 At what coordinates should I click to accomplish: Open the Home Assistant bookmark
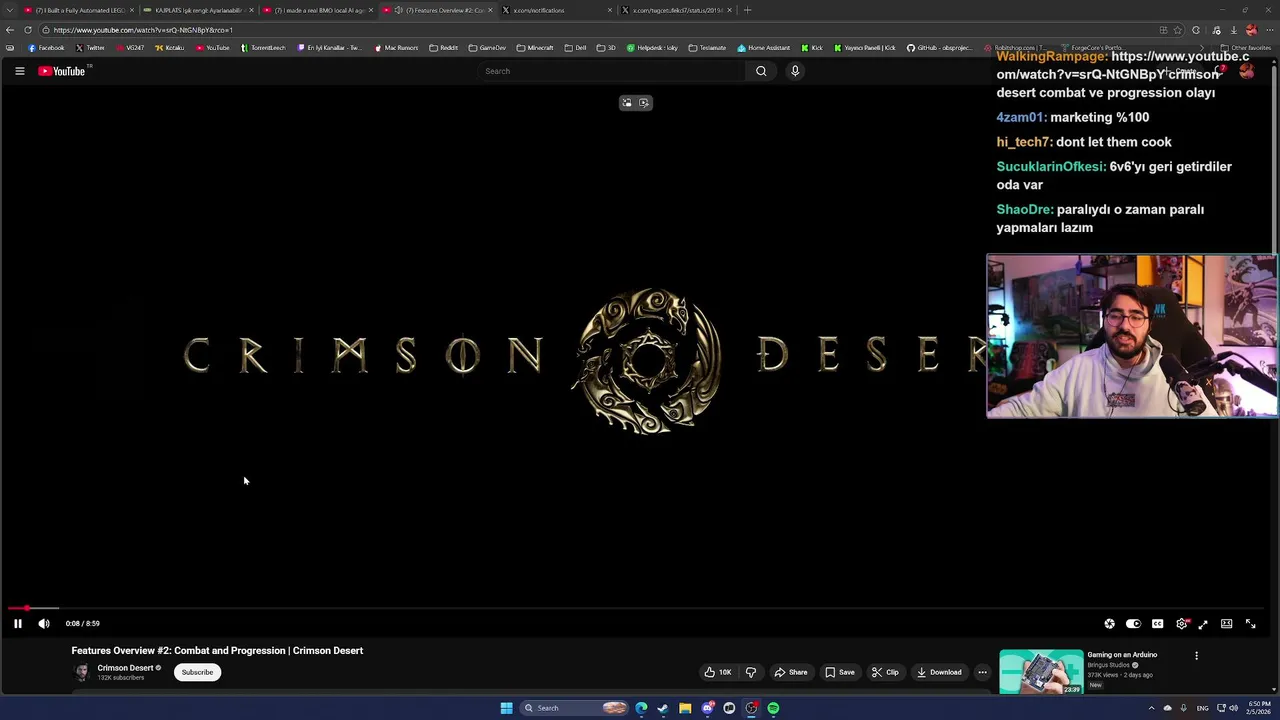pyautogui.click(x=764, y=48)
